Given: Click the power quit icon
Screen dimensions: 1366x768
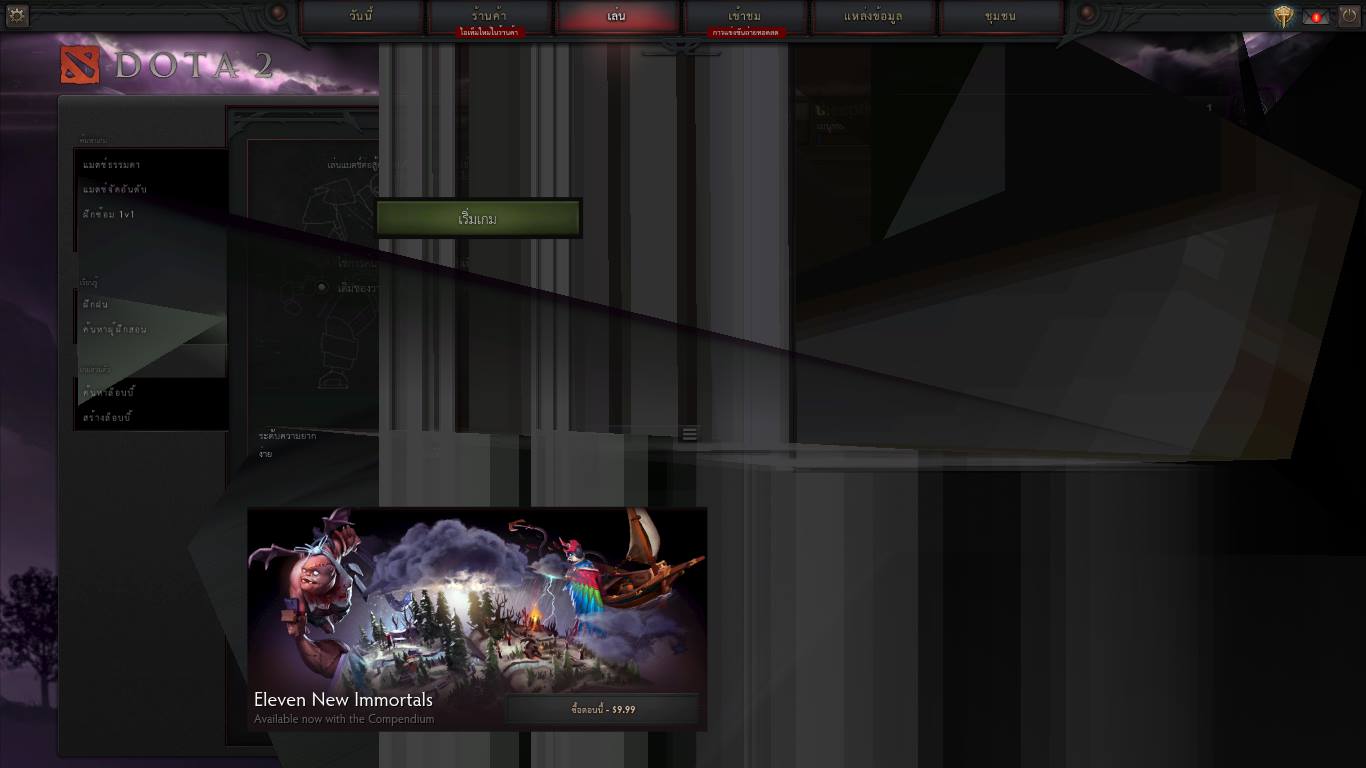Looking at the screenshot, I should pos(1349,16).
